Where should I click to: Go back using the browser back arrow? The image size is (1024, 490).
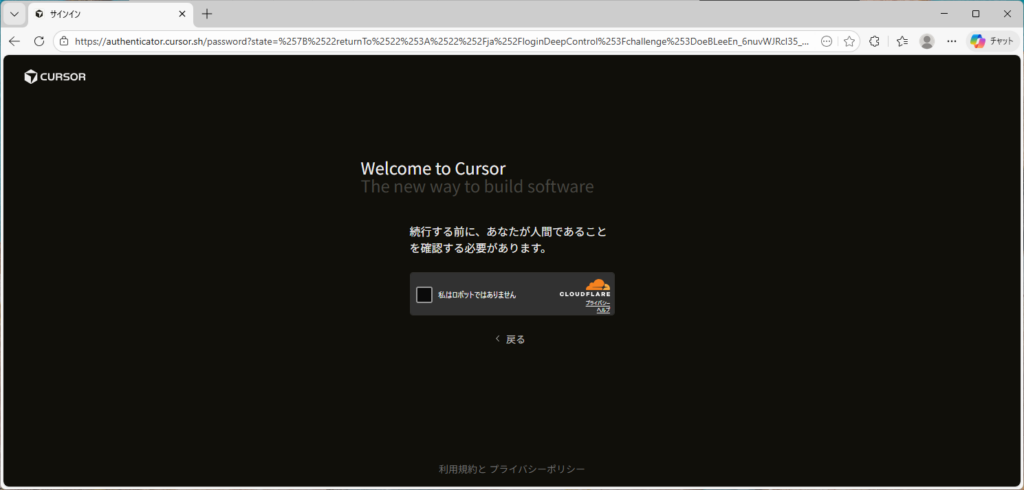14,41
